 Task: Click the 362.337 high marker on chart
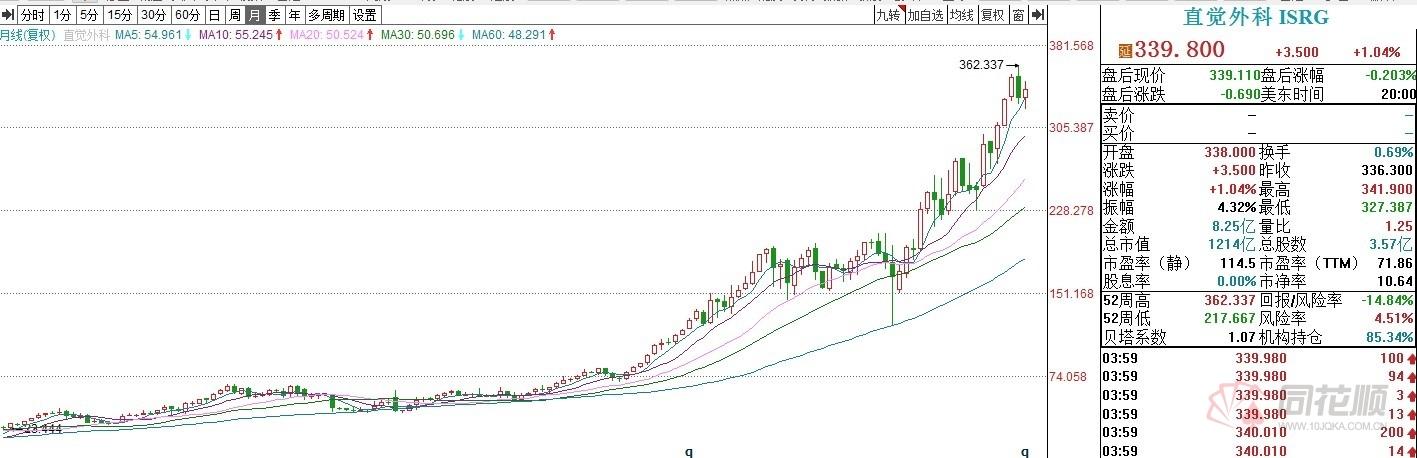980,65
